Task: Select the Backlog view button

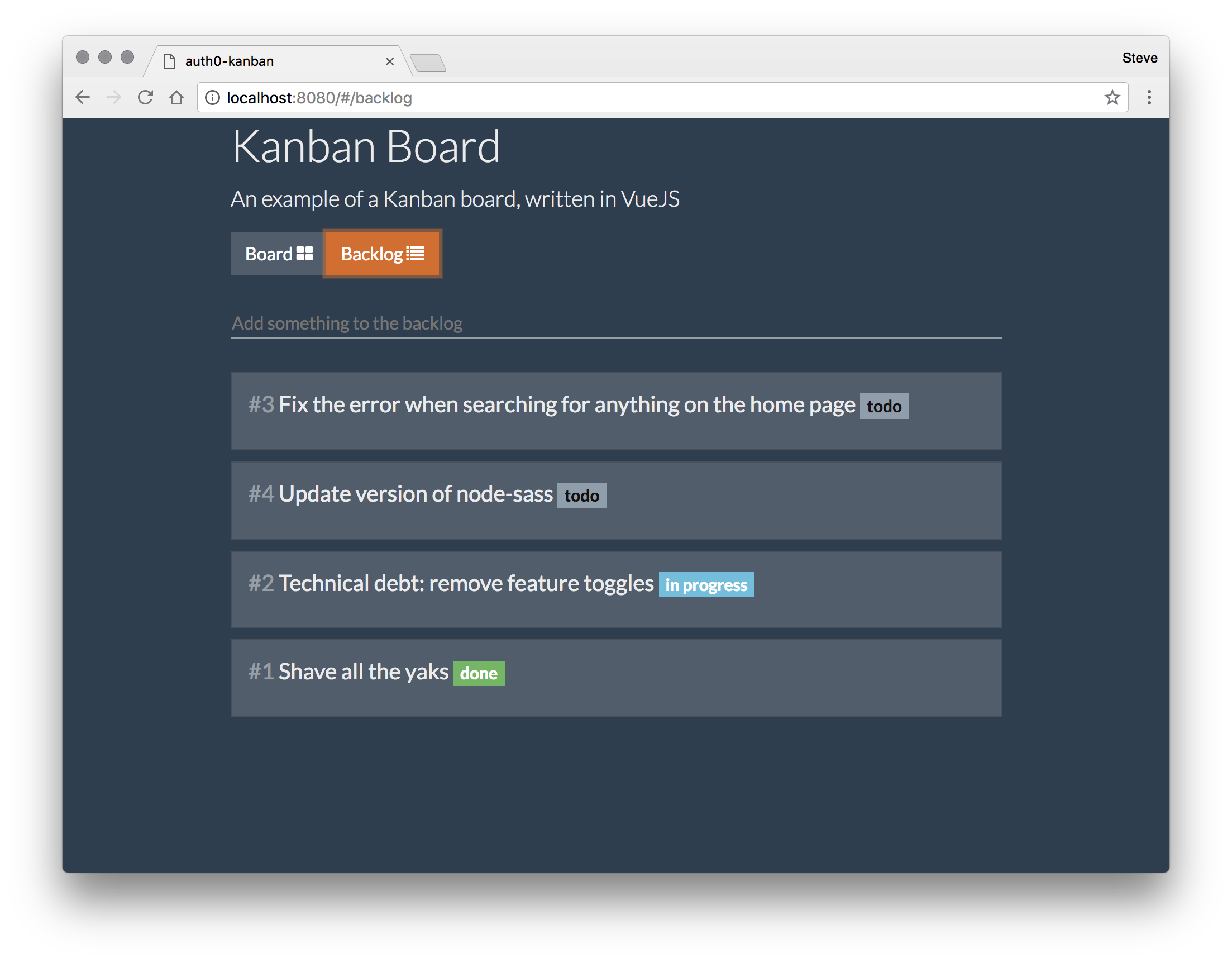Action: (x=383, y=254)
